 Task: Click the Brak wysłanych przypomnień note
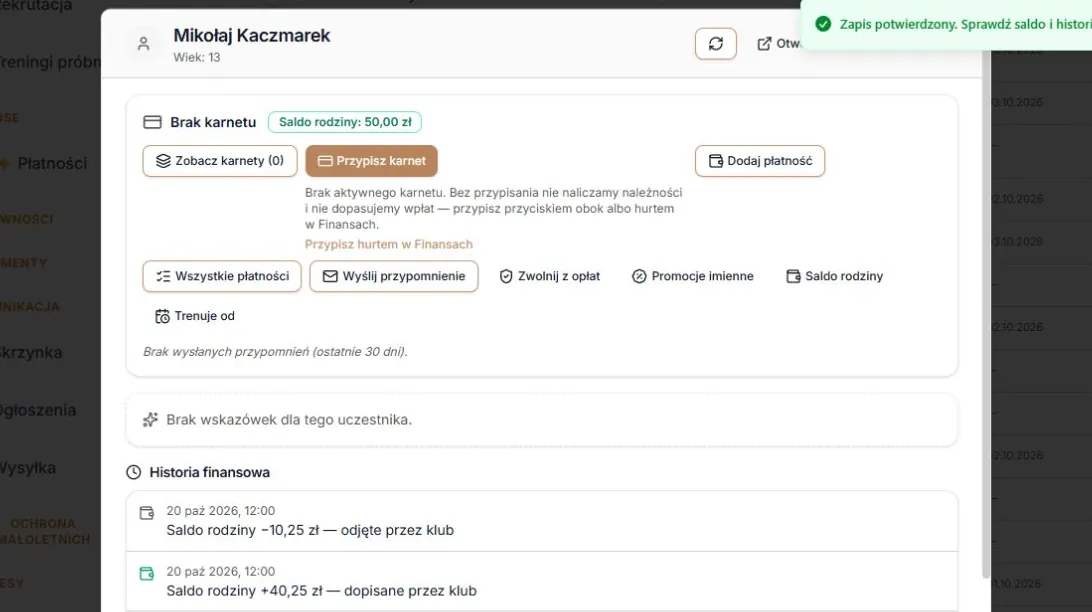click(x=275, y=352)
